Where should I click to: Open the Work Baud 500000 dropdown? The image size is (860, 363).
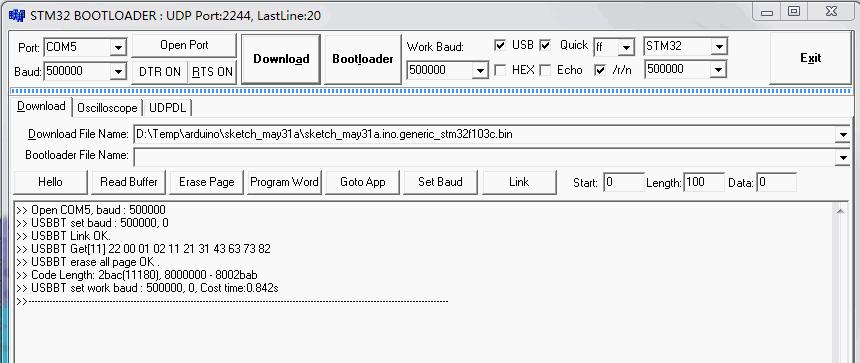[x=480, y=70]
